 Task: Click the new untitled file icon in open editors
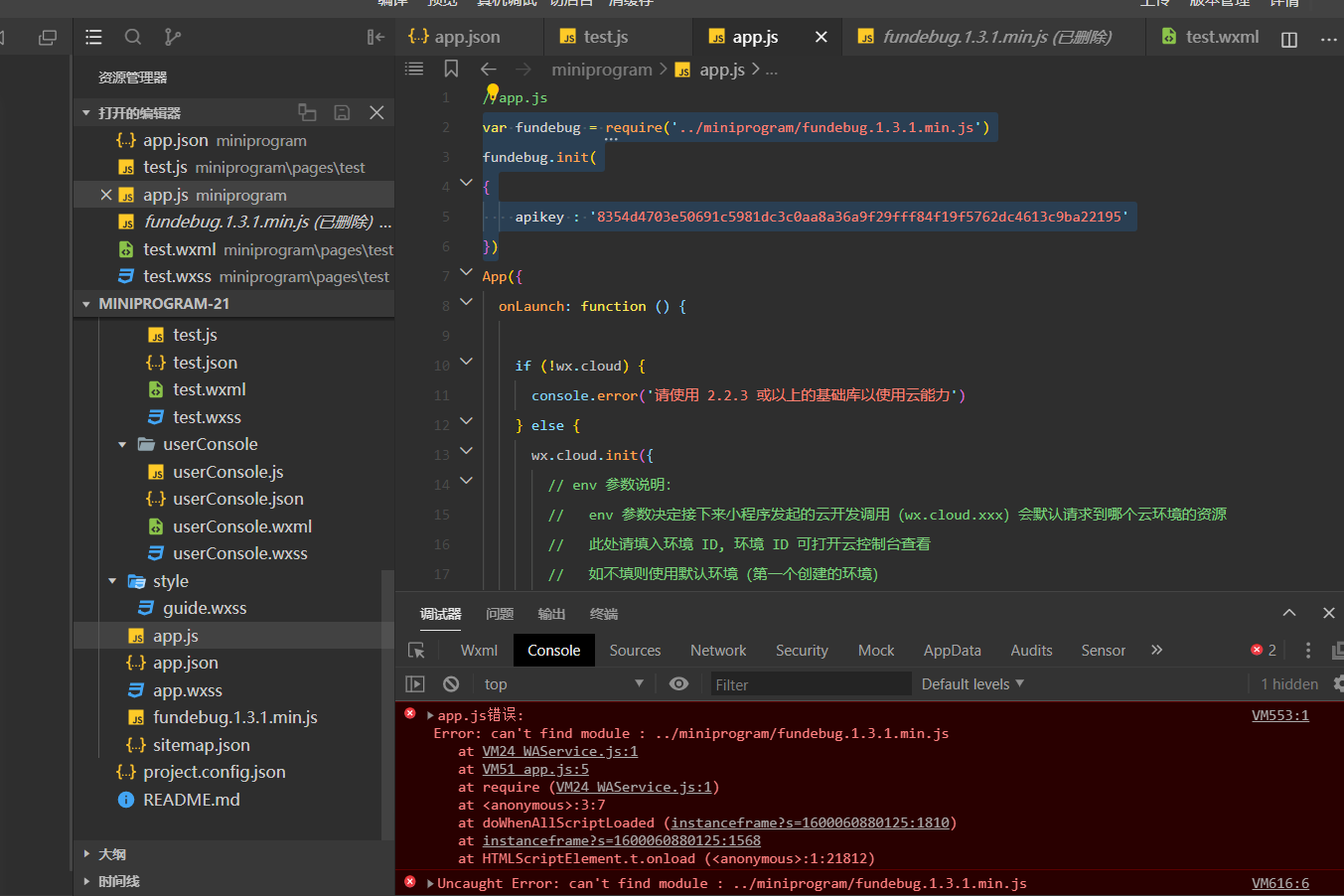coord(307,112)
